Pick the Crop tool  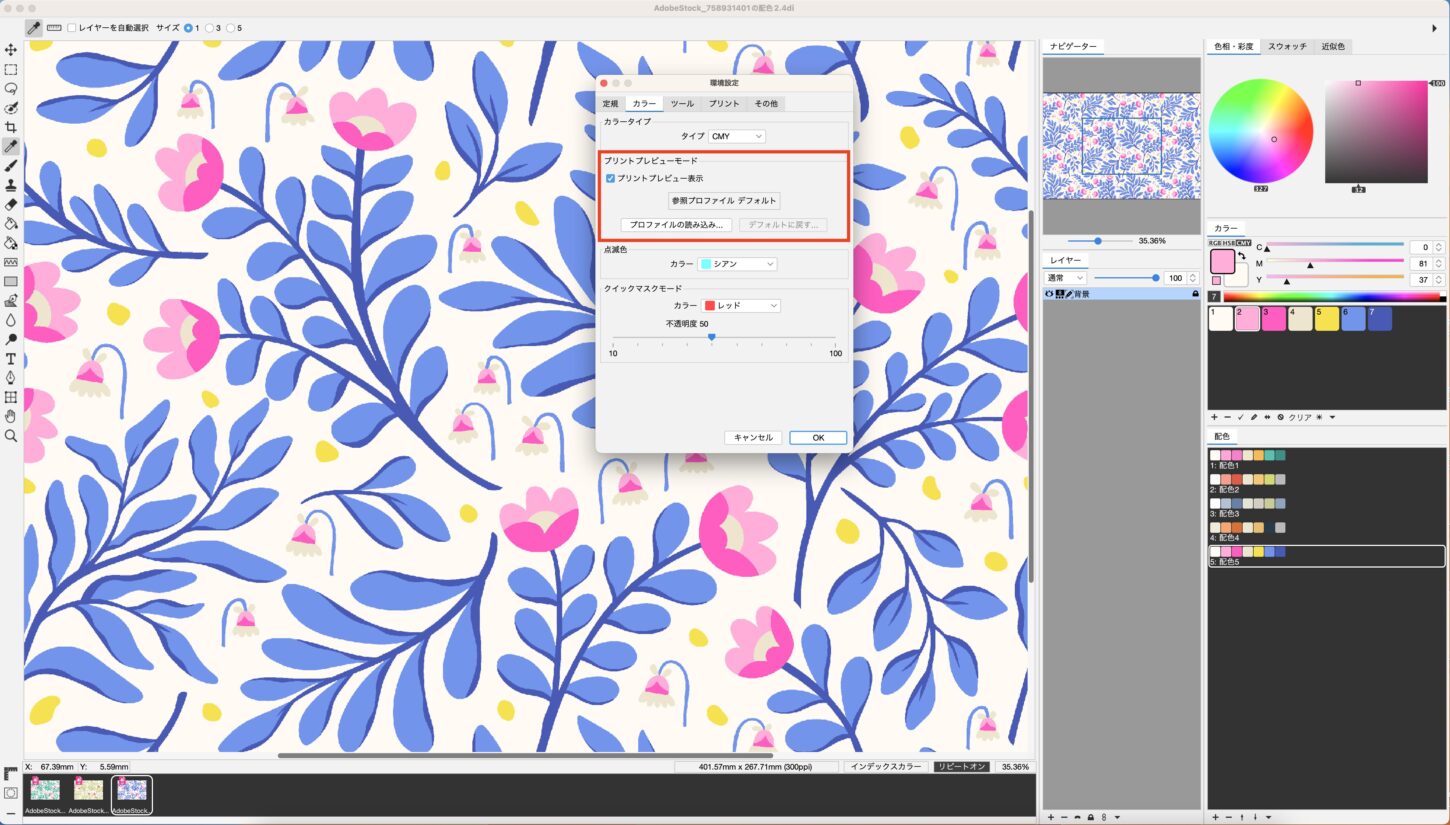tap(11, 127)
